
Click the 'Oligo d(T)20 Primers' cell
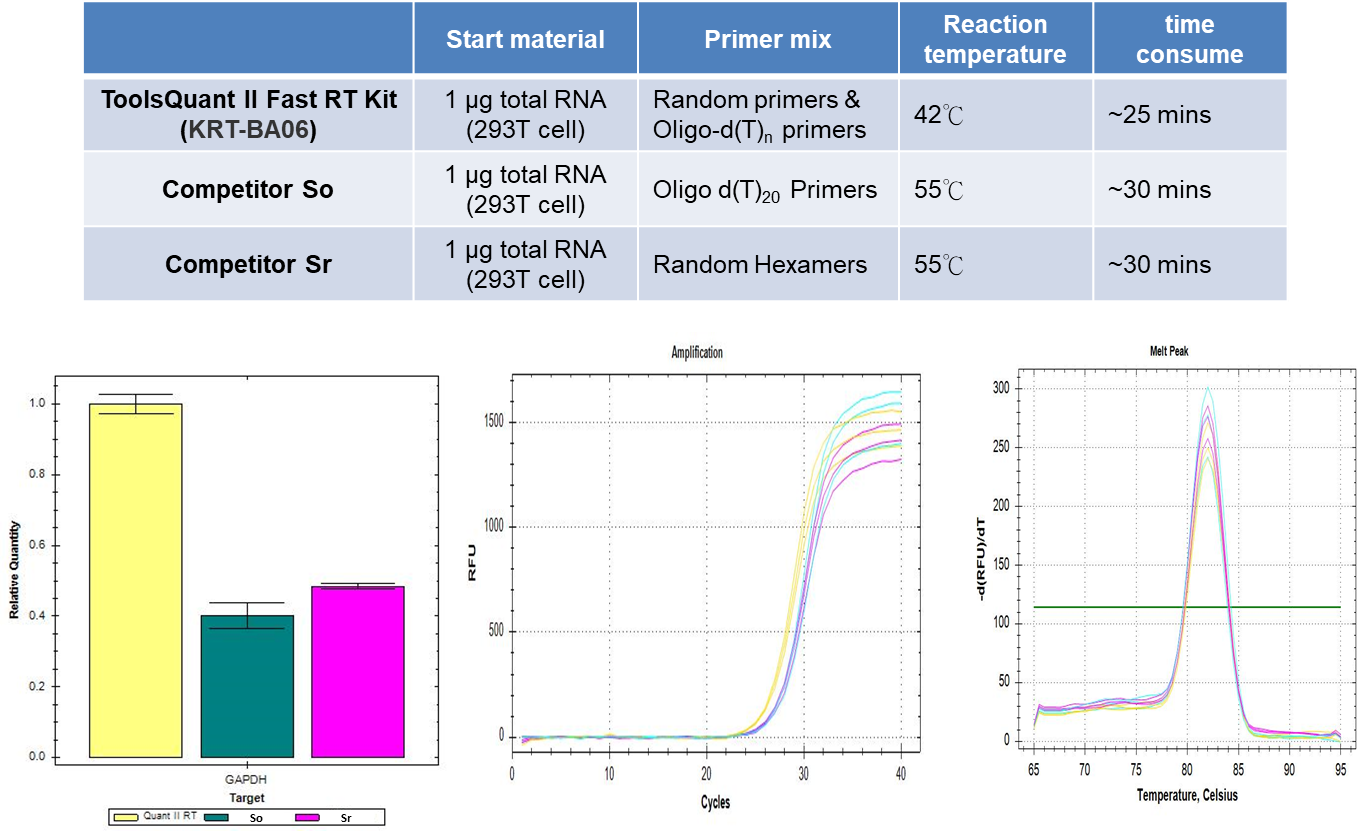pos(767,189)
